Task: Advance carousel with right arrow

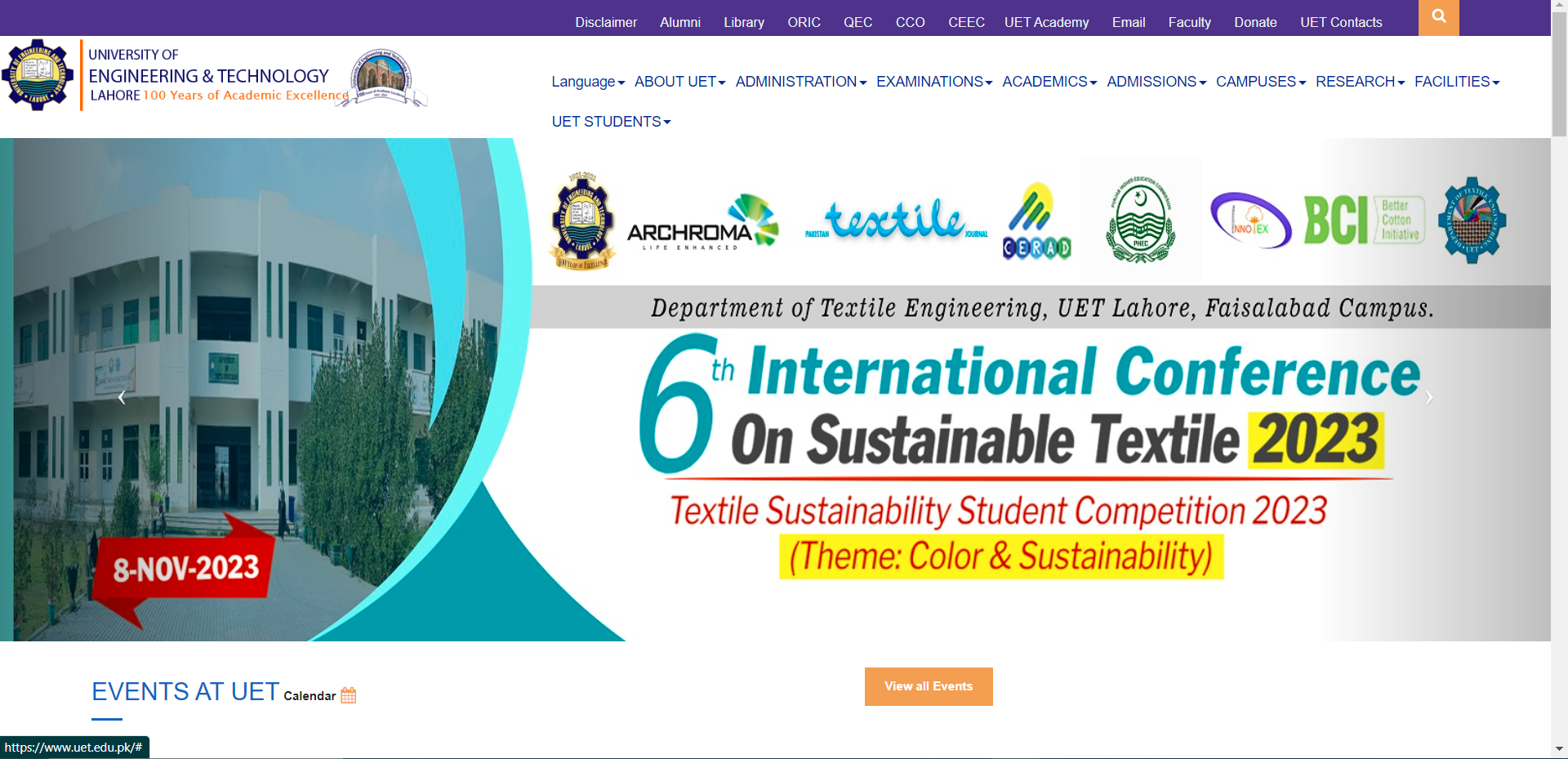Action: pyautogui.click(x=1428, y=398)
